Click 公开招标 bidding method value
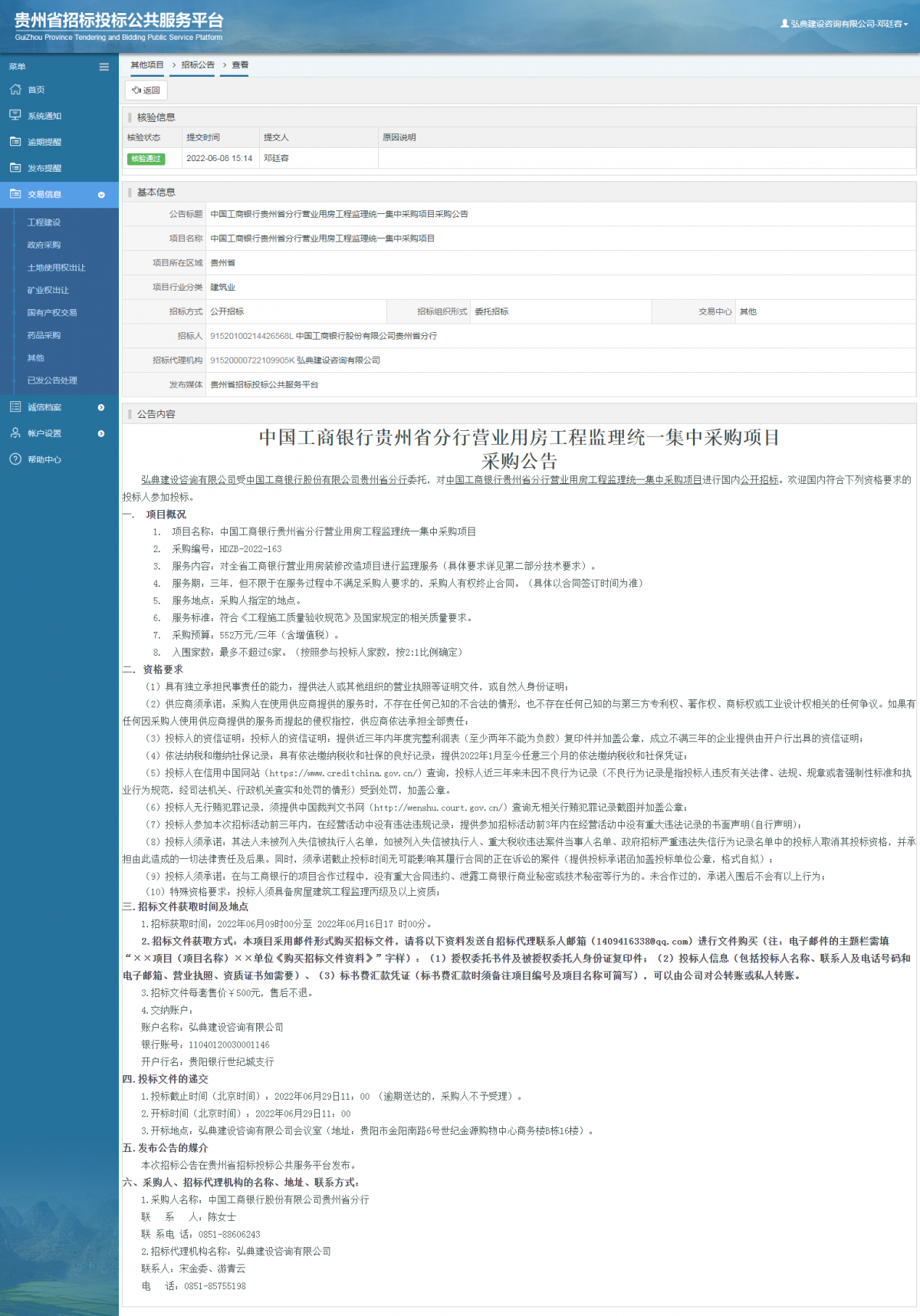This screenshot has height=1316, width=920. 227,311
